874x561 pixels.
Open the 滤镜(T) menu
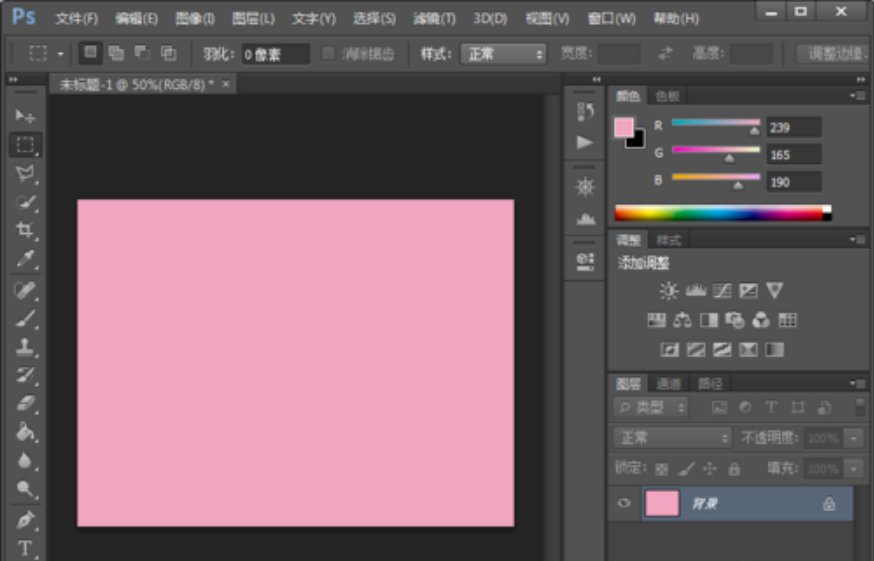click(x=434, y=19)
